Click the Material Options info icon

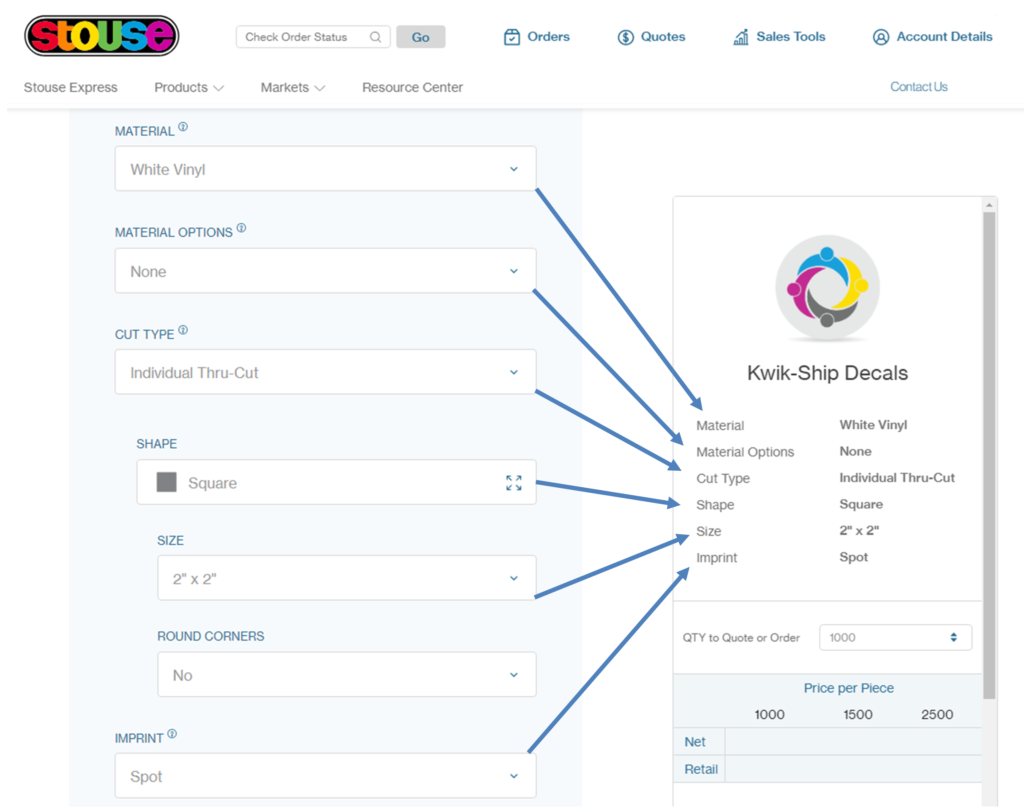click(241, 229)
